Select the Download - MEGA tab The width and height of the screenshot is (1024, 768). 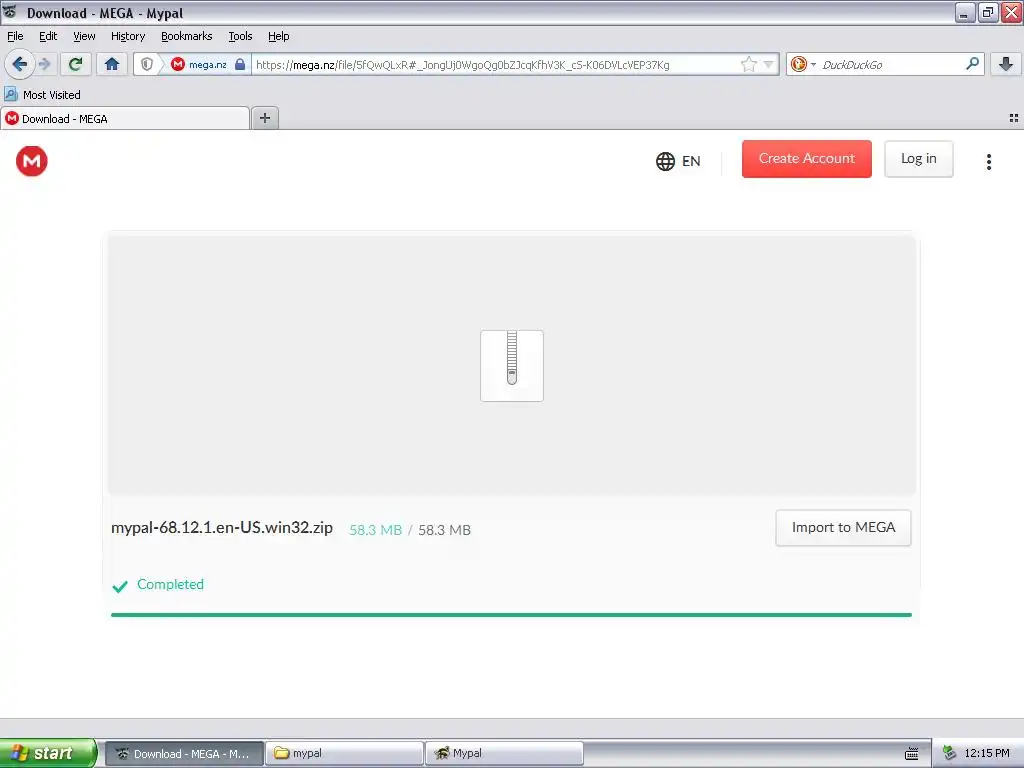(x=125, y=118)
